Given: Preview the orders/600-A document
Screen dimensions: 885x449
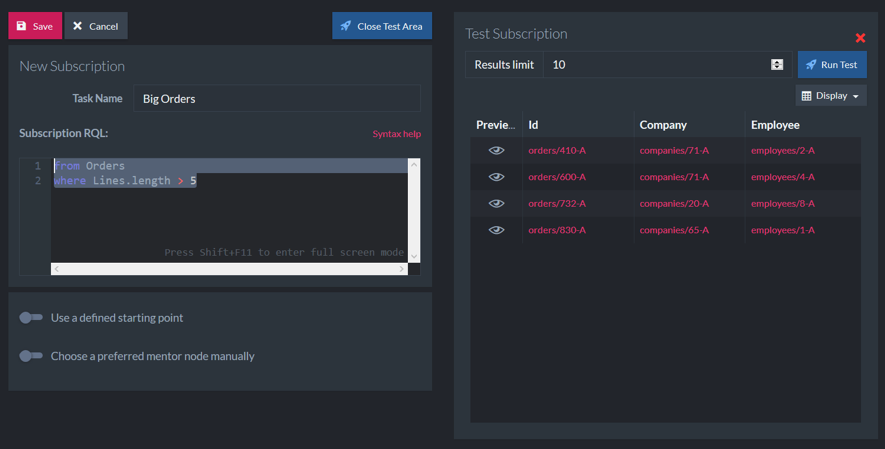Looking at the screenshot, I should (496, 177).
